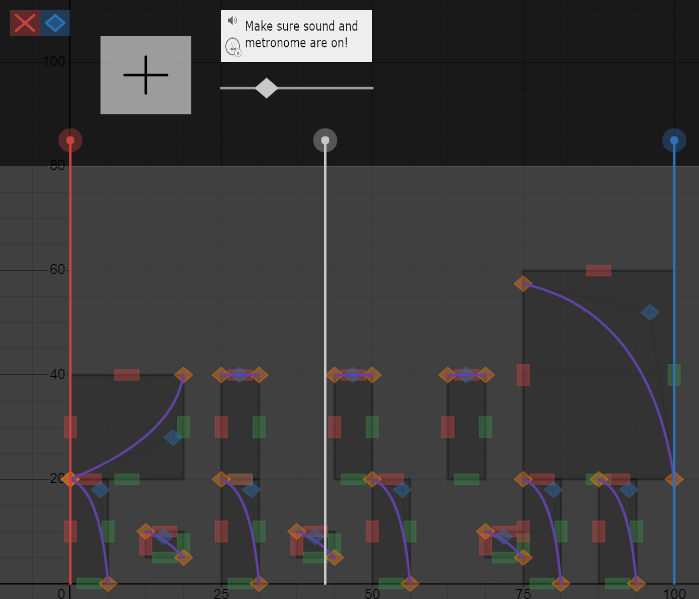Click the orange keyframe at top of largest curve
Viewport: 699px width, 599px height.
(523, 284)
